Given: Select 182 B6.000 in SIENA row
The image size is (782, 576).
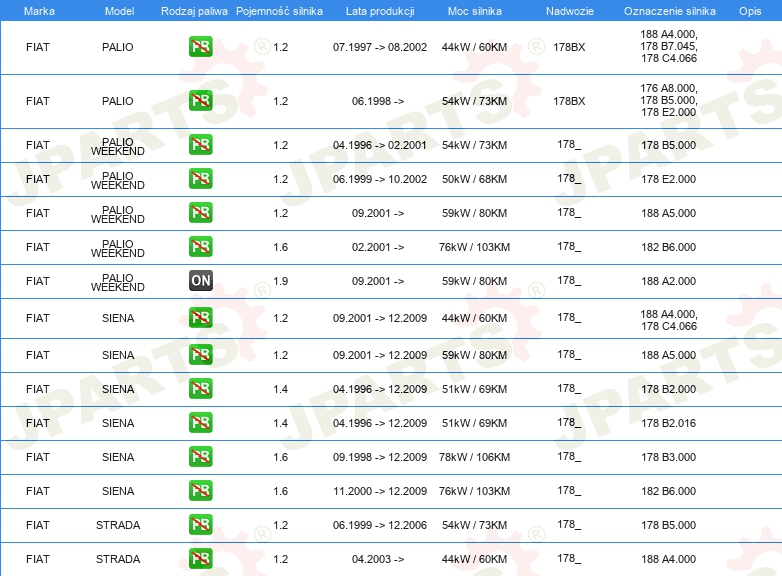Looking at the screenshot, I should coord(668,491).
